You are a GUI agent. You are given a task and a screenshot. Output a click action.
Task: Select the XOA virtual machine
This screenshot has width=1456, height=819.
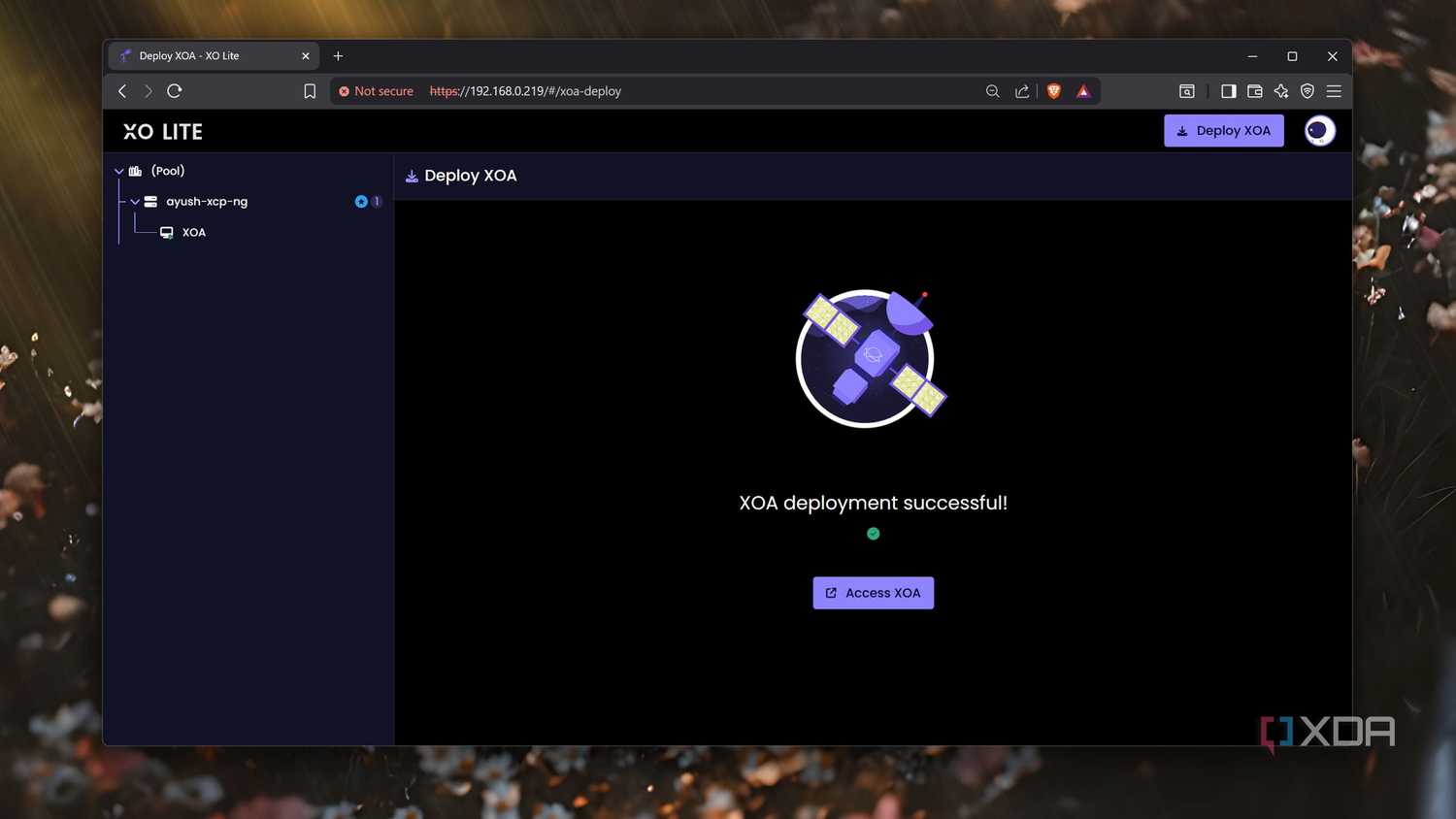pos(194,233)
